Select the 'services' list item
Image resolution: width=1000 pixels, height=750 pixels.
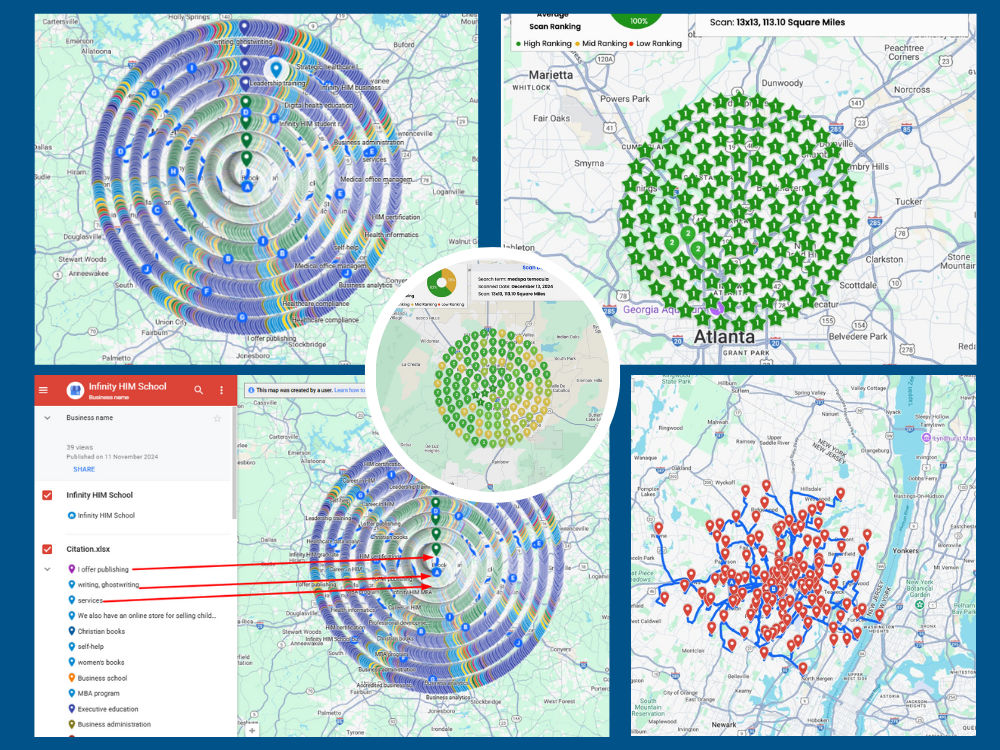pos(90,600)
